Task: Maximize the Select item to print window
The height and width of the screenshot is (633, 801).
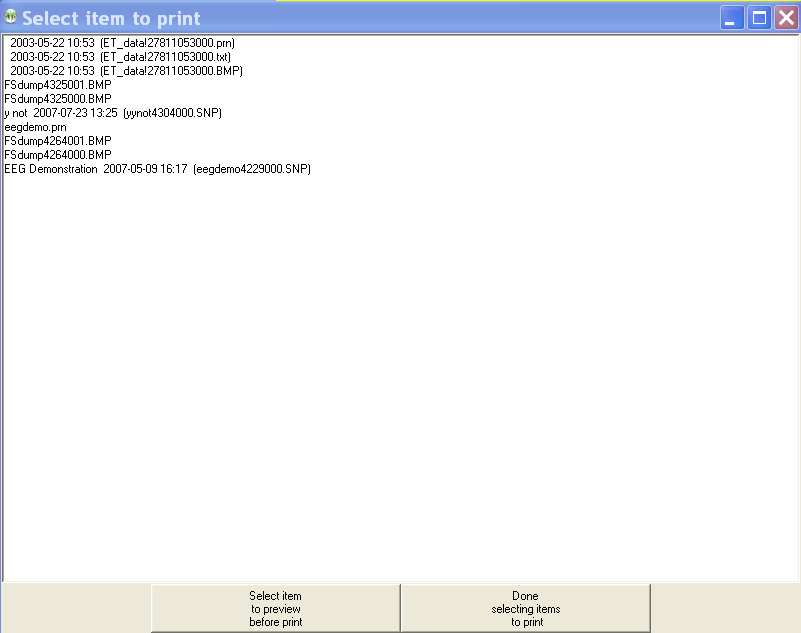Action: [x=760, y=18]
